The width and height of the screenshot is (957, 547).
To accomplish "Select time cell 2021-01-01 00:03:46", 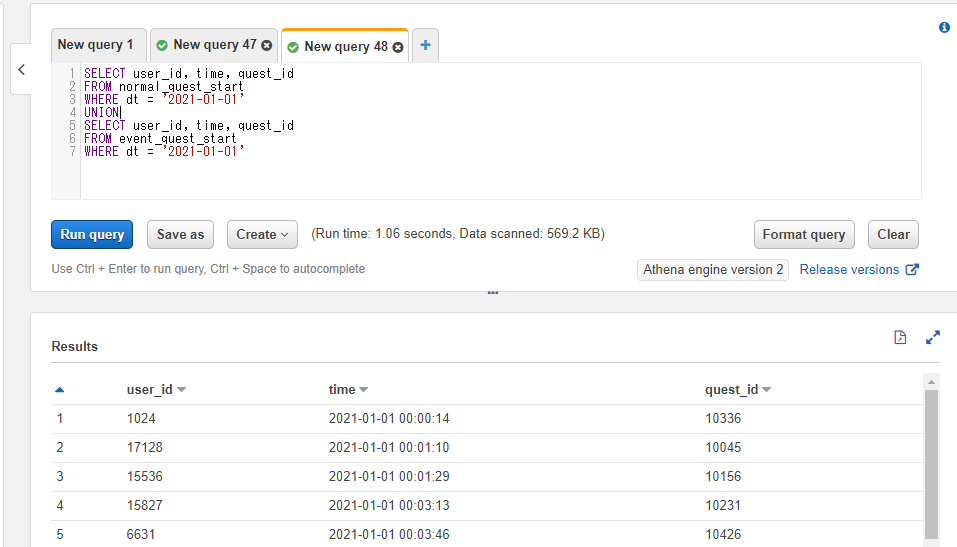I will pos(389,534).
